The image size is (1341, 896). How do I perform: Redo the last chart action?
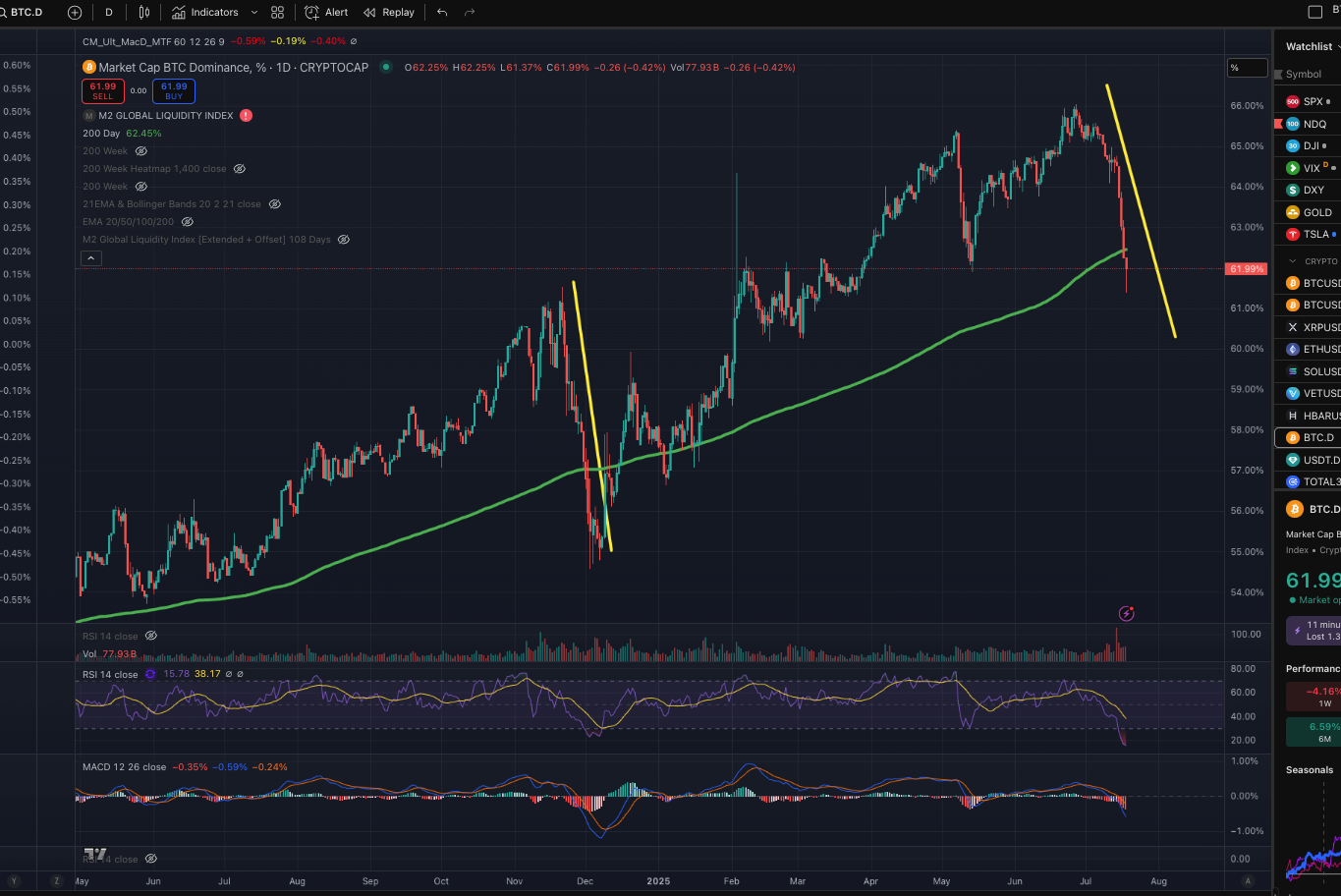(470, 12)
